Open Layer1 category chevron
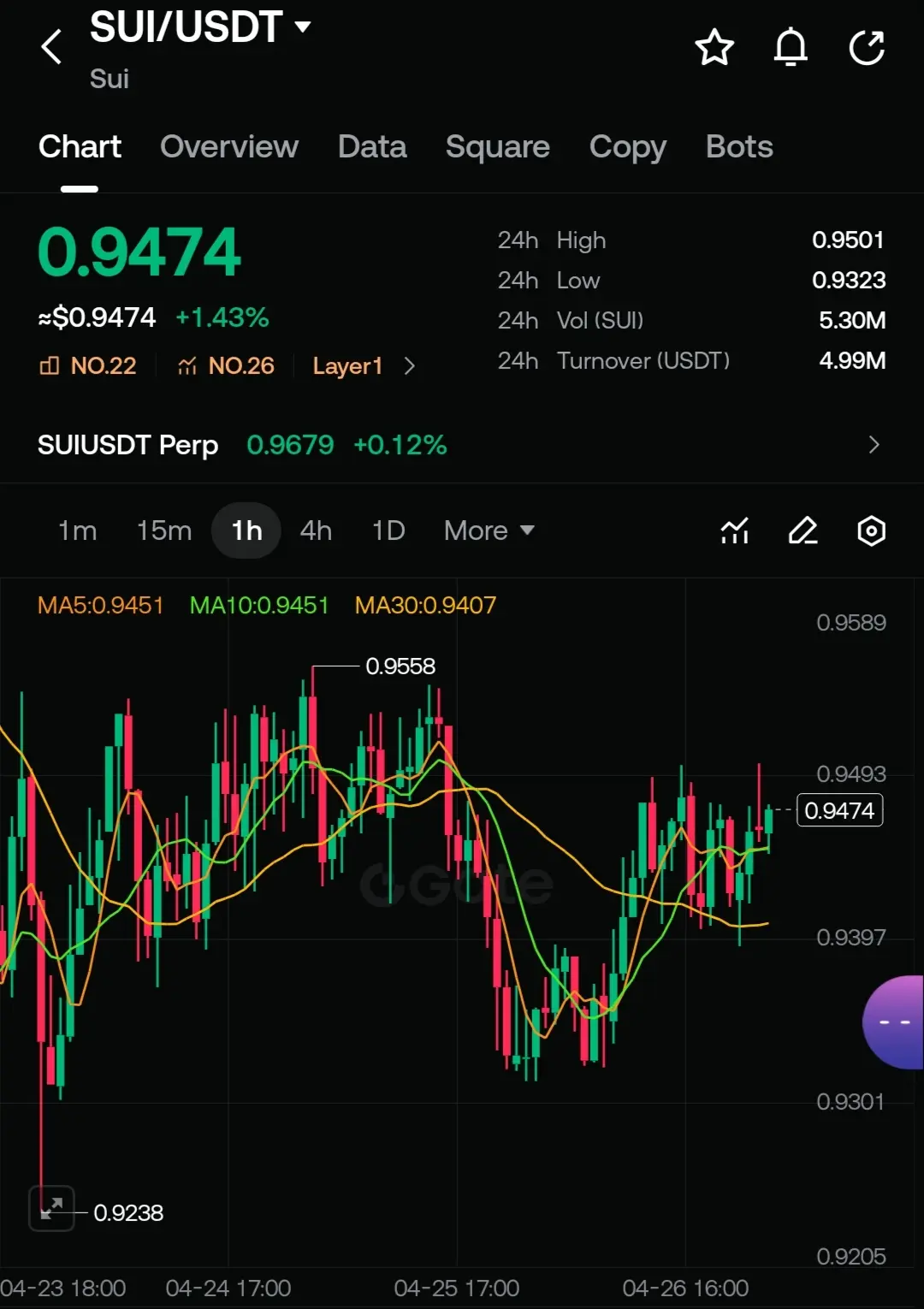The image size is (924, 1309). 410,366
